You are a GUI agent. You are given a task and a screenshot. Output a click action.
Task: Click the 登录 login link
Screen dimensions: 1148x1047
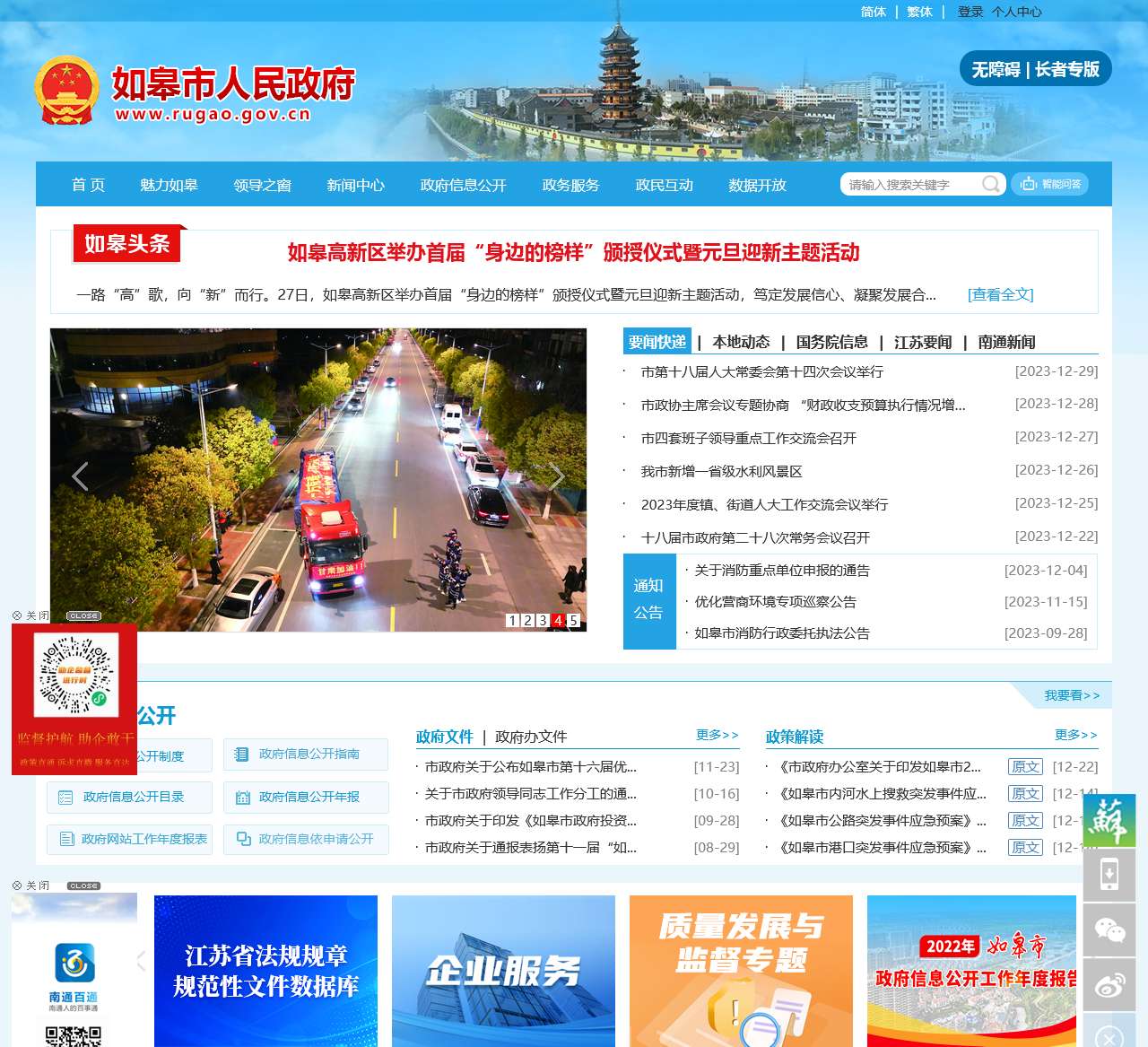(970, 12)
